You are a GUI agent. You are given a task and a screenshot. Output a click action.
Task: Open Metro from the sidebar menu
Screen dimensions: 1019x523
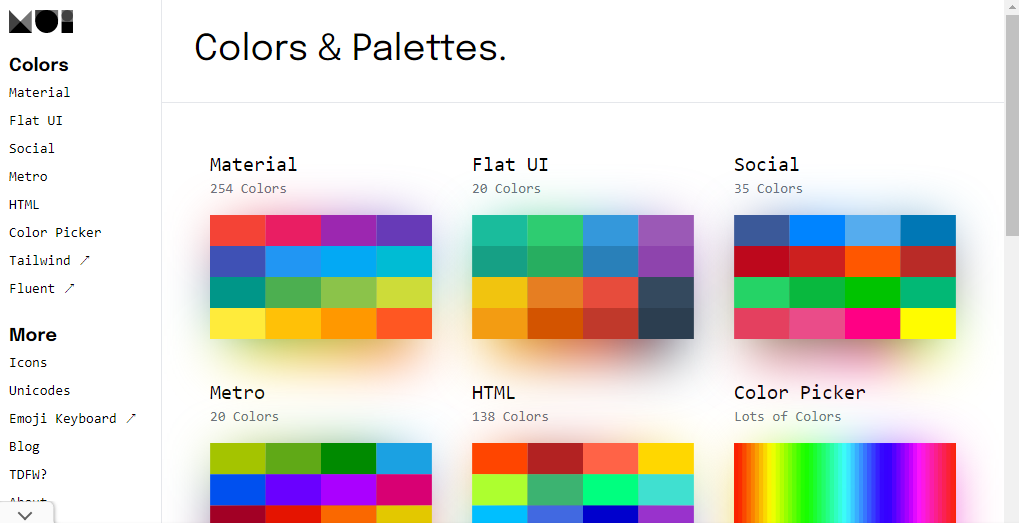(28, 176)
